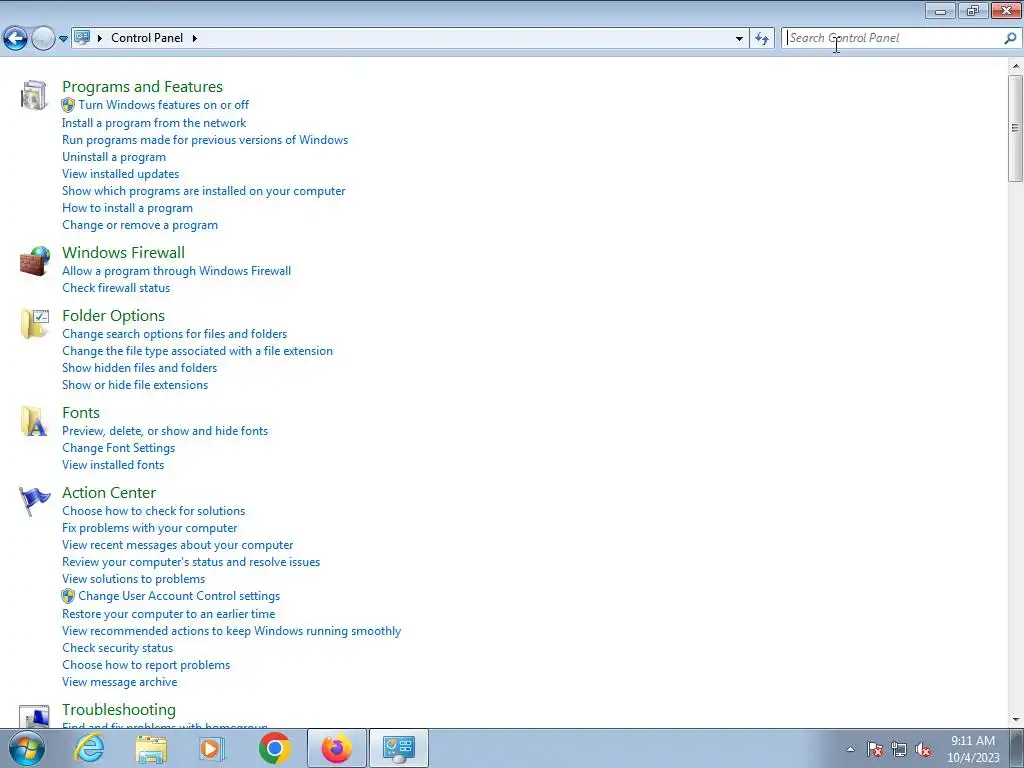Click the Troubleshooting monitor icon
The image size is (1024, 768).
click(x=34, y=716)
